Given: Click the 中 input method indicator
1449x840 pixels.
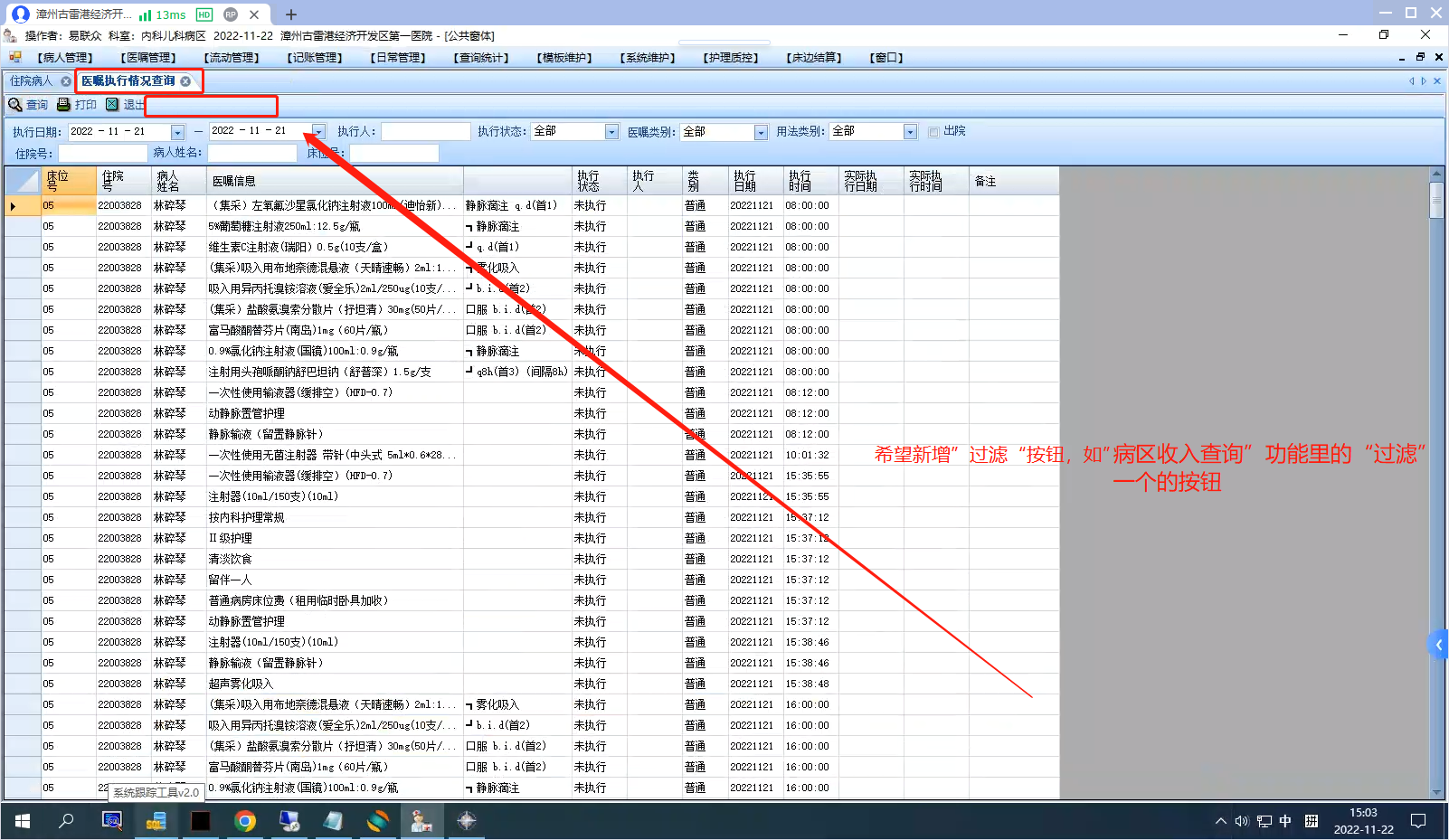Looking at the screenshot, I should coord(1285,821).
